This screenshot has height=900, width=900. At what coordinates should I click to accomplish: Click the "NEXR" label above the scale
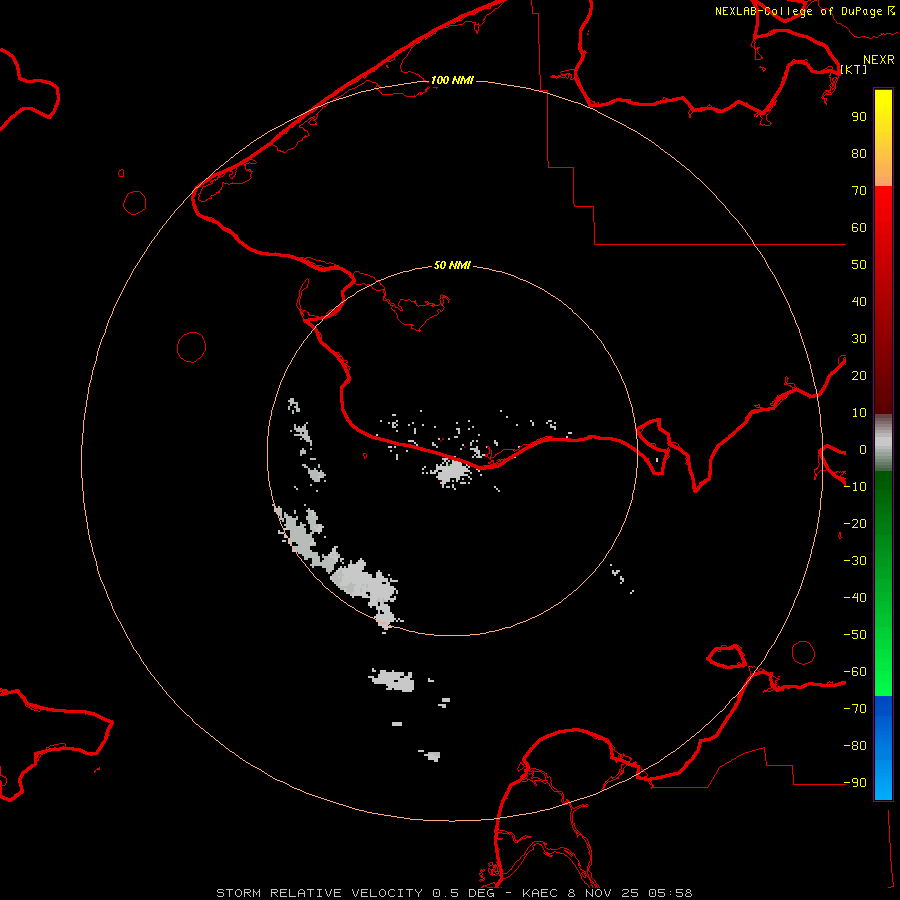click(x=879, y=60)
